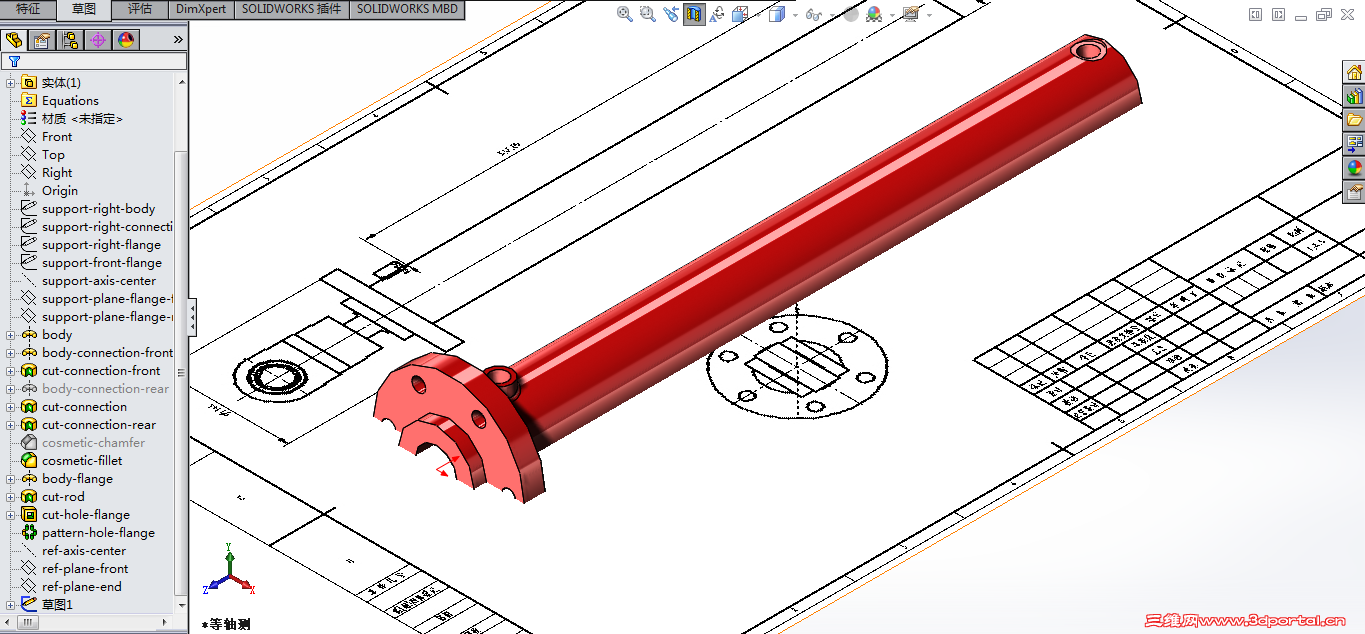Viewport: 1365px width, 634px height.
Task: Click the Previous View icon
Action: click(671, 14)
